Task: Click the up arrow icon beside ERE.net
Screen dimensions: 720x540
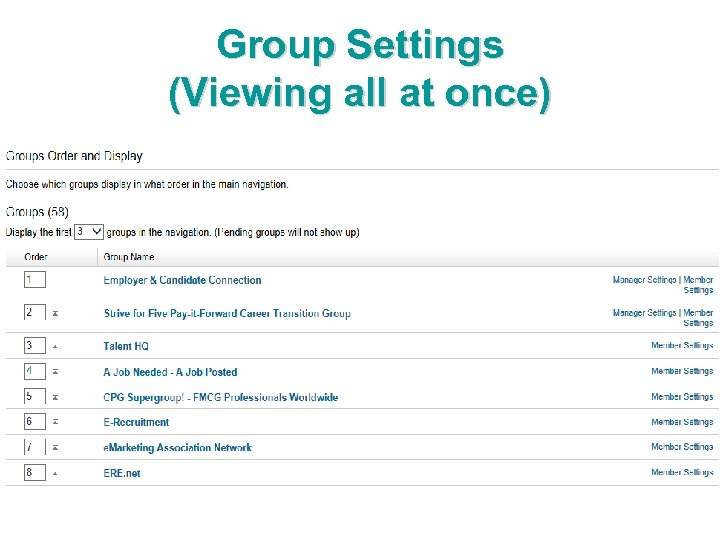Action: (55, 473)
